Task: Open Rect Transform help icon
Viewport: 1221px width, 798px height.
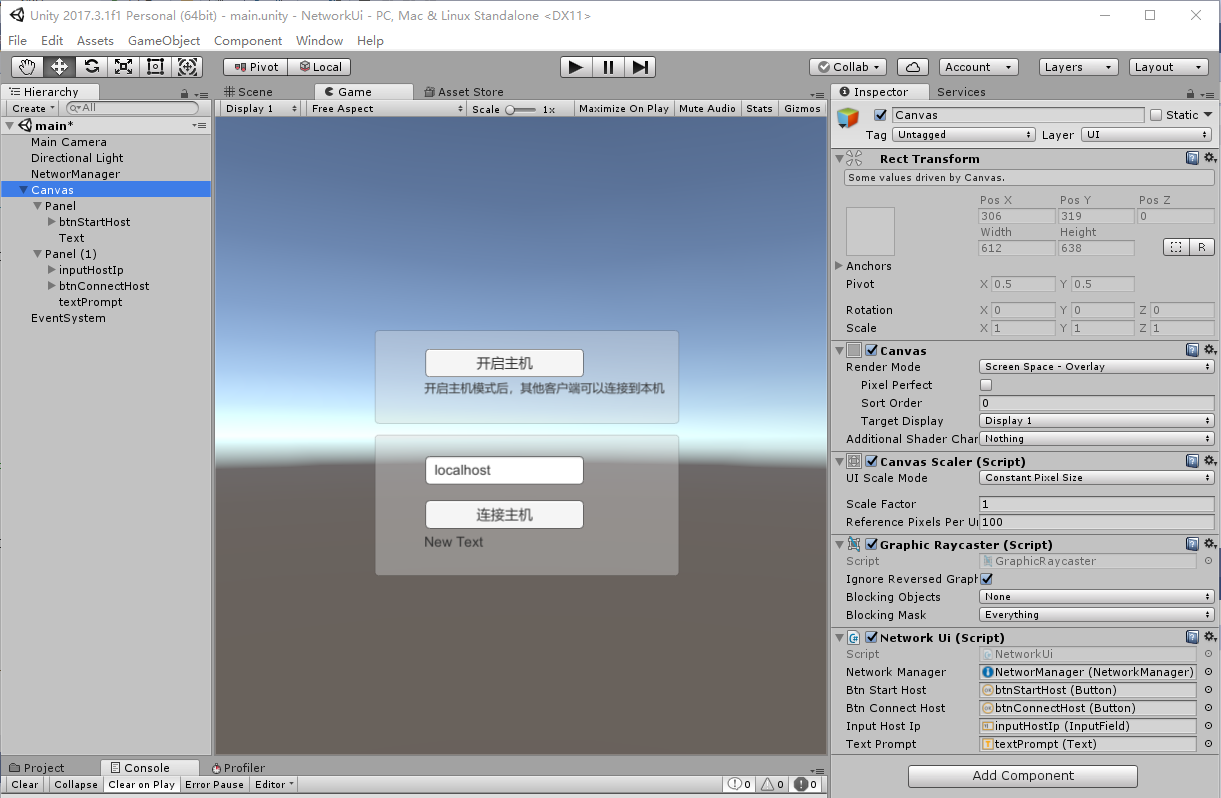Action: click(x=1192, y=158)
